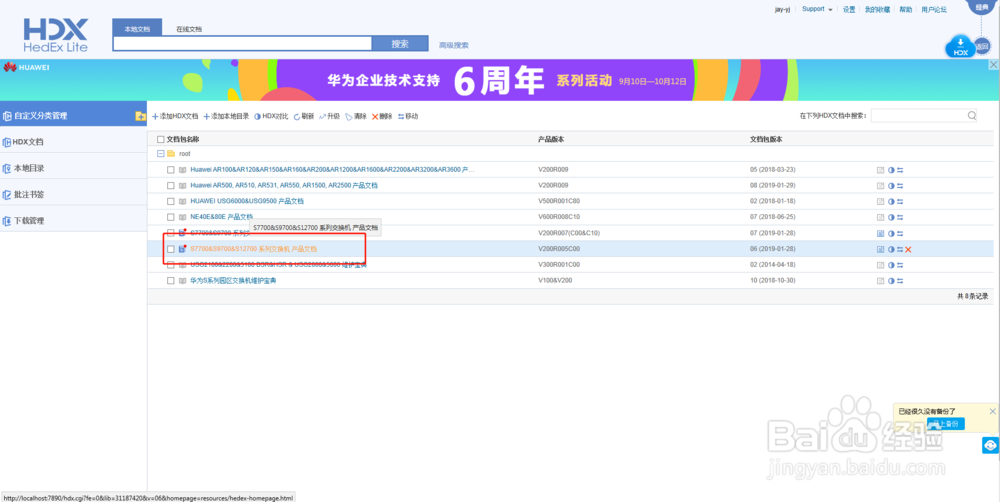Viewport: 1000px width, 502px height.
Task: Open the 我的收藏 favorites link
Action: 877,10
